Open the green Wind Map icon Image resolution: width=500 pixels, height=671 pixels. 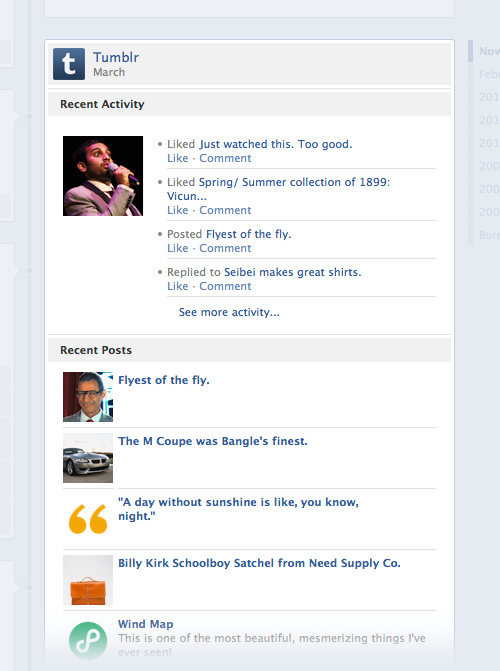tap(88, 641)
